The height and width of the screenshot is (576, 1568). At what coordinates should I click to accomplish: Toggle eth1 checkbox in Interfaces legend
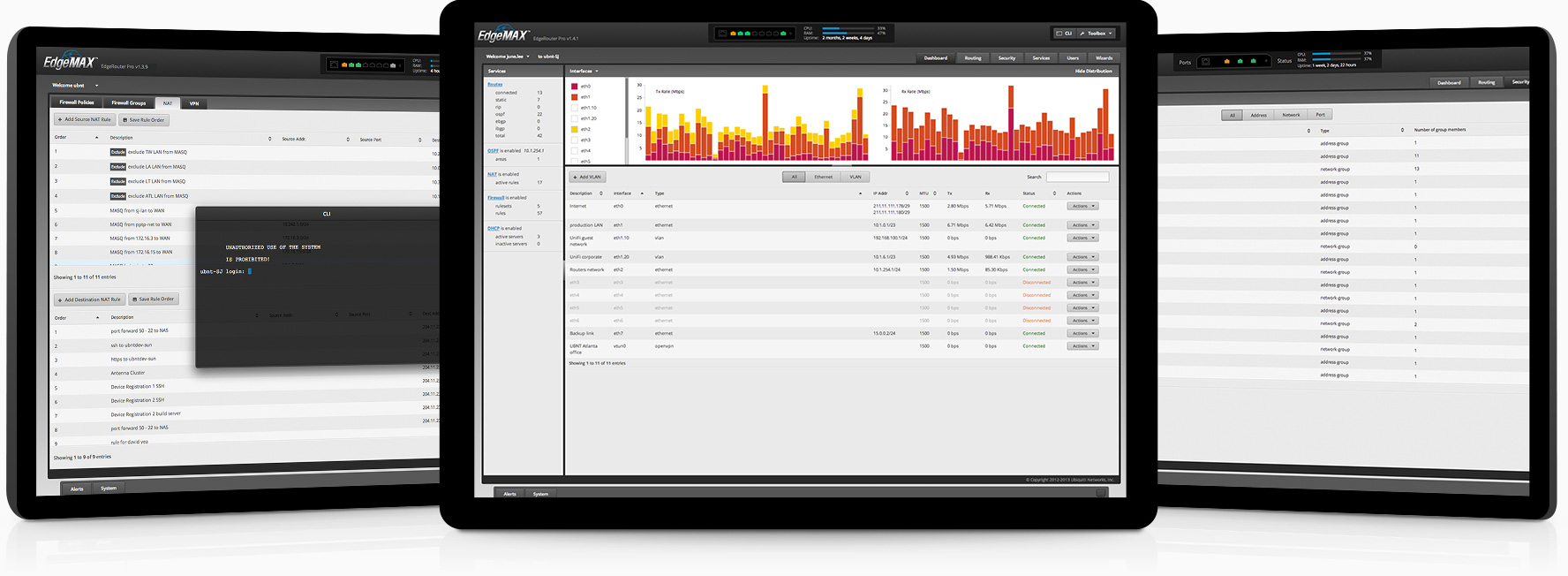tap(574, 97)
